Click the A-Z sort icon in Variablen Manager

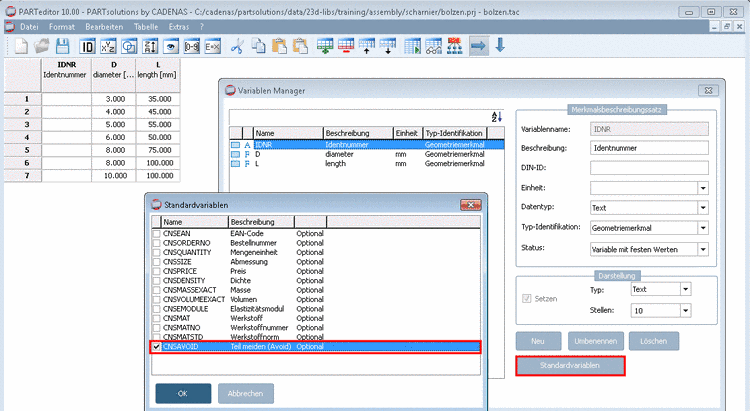coord(495,117)
